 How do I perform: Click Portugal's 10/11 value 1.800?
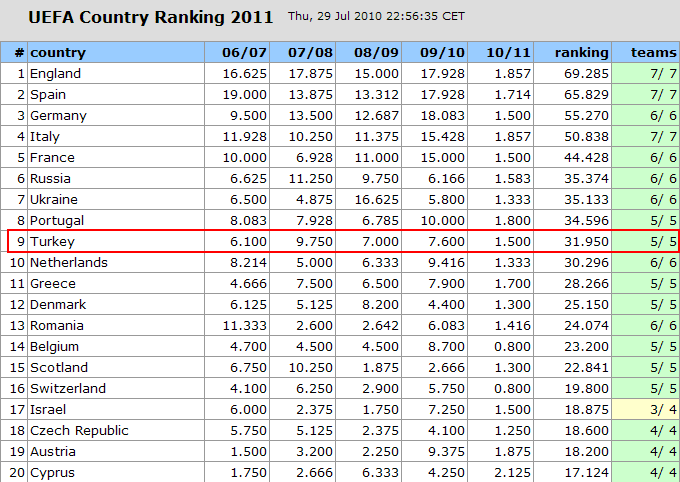click(x=512, y=221)
